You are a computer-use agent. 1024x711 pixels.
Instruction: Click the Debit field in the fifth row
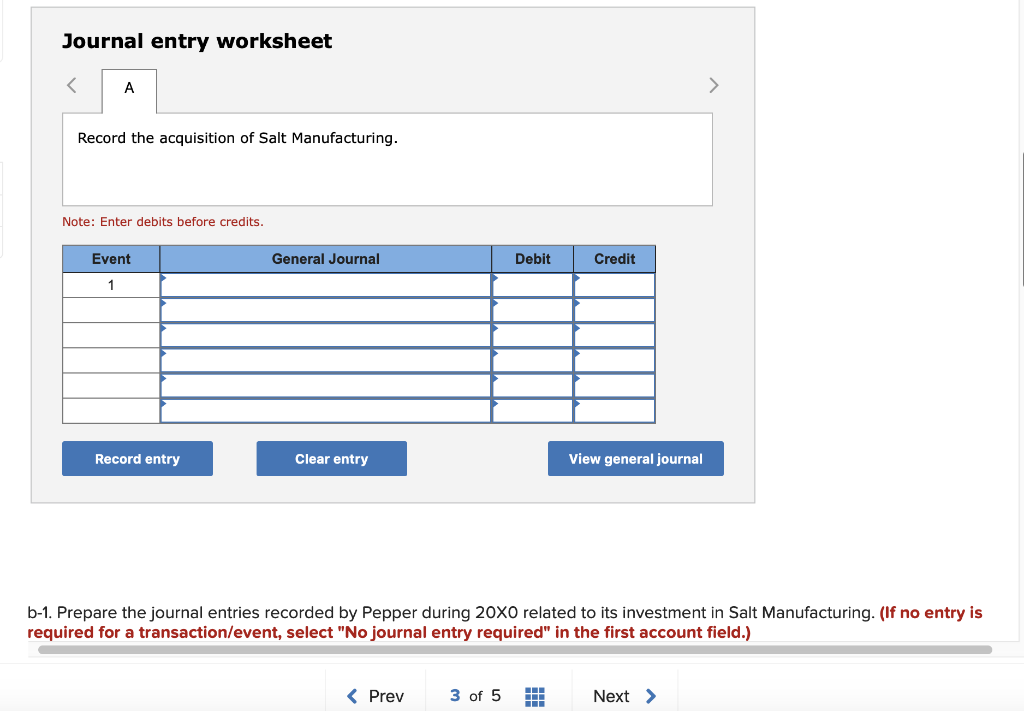click(532, 385)
